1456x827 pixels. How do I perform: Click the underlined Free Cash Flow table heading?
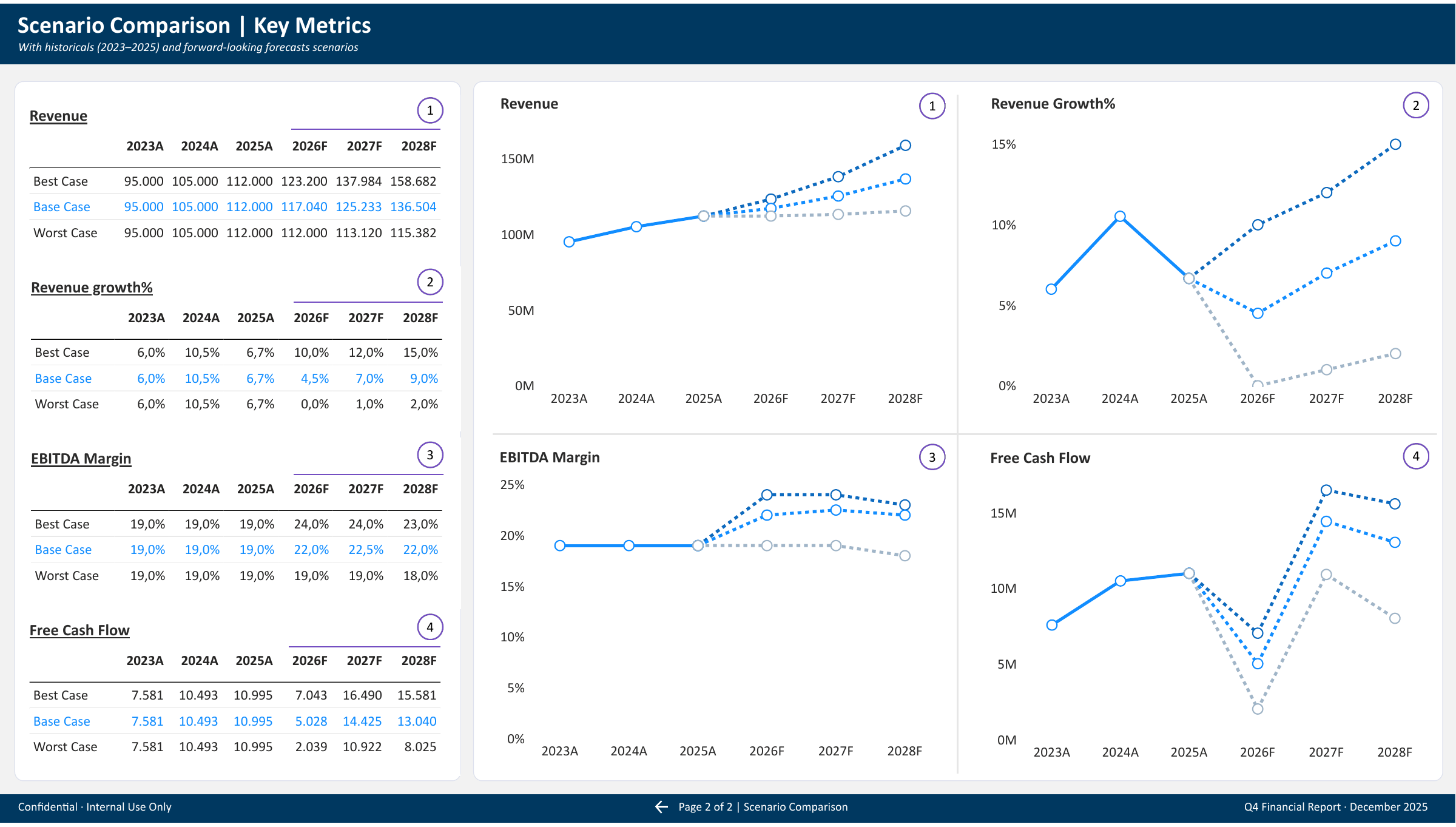[x=79, y=630]
